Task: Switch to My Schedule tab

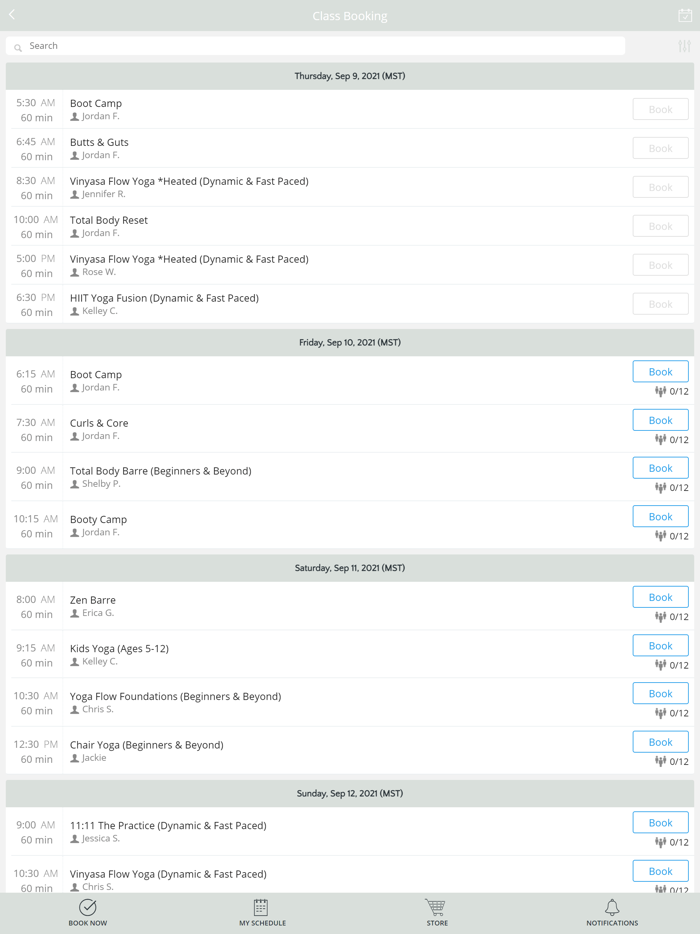Action: (262, 912)
